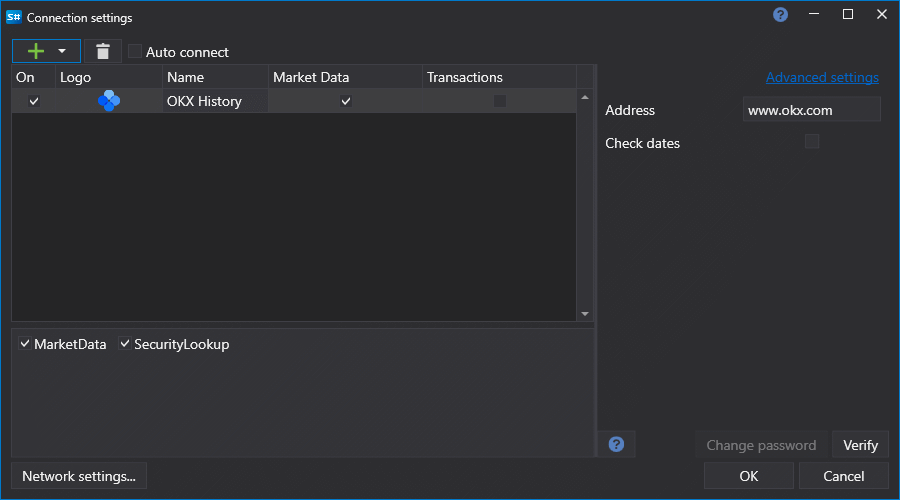Click the green plus add connection icon
The height and width of the screenshot is (500, 900).
point(36,51)
